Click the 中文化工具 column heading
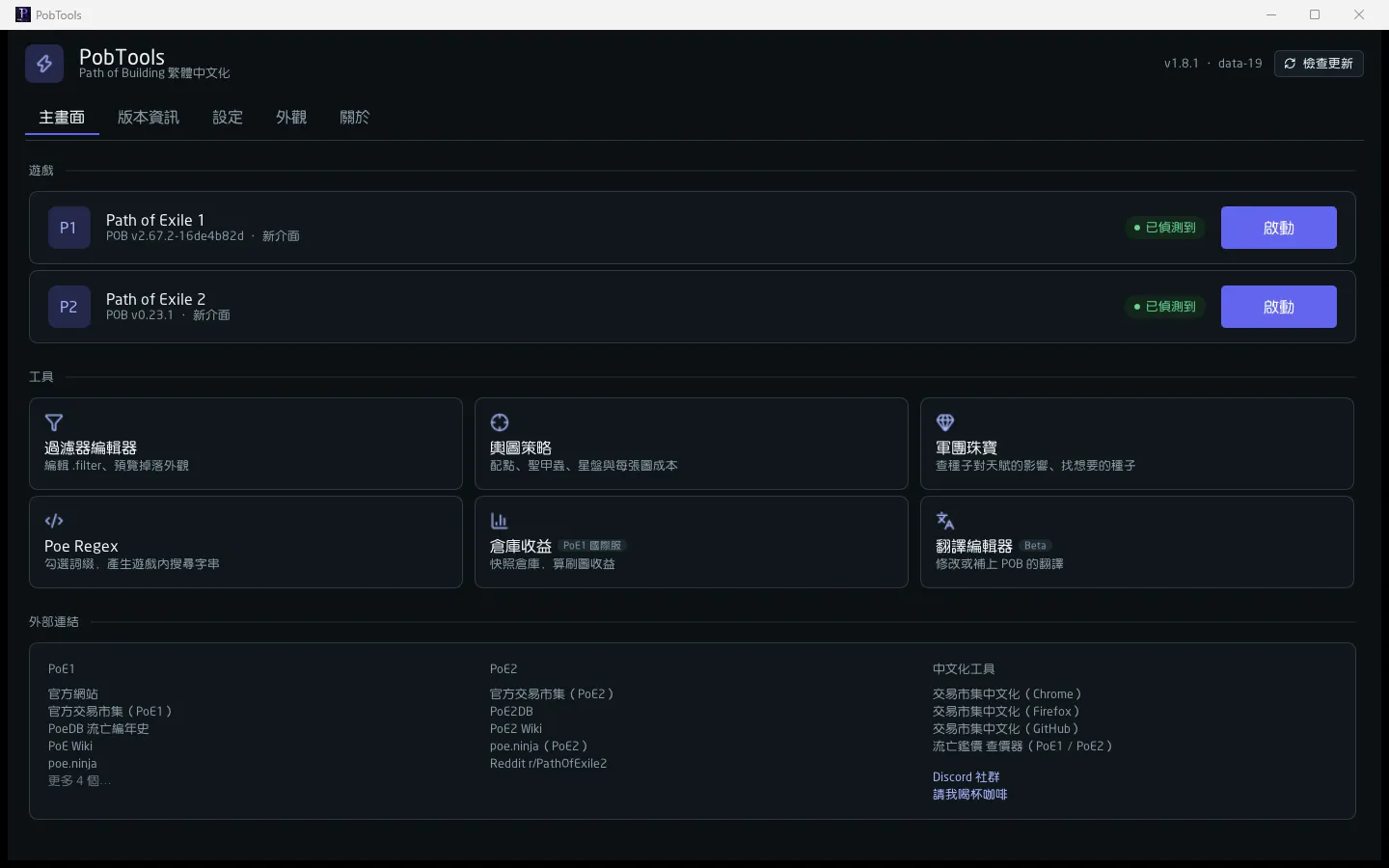This screenshot has width=1389, height=868. click(x=964, y=669)
